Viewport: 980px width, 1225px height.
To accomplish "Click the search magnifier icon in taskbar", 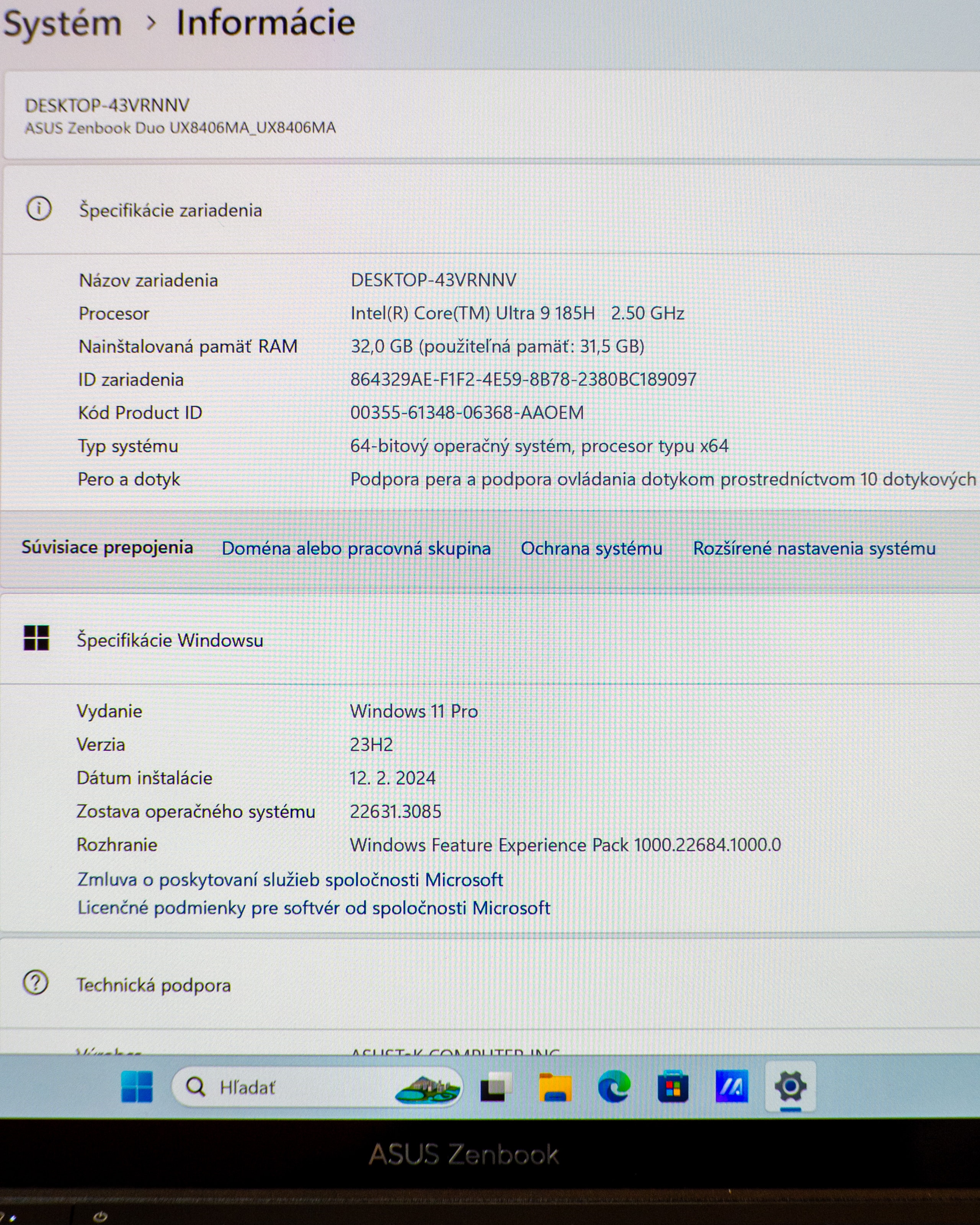I will coord(196,1086).
